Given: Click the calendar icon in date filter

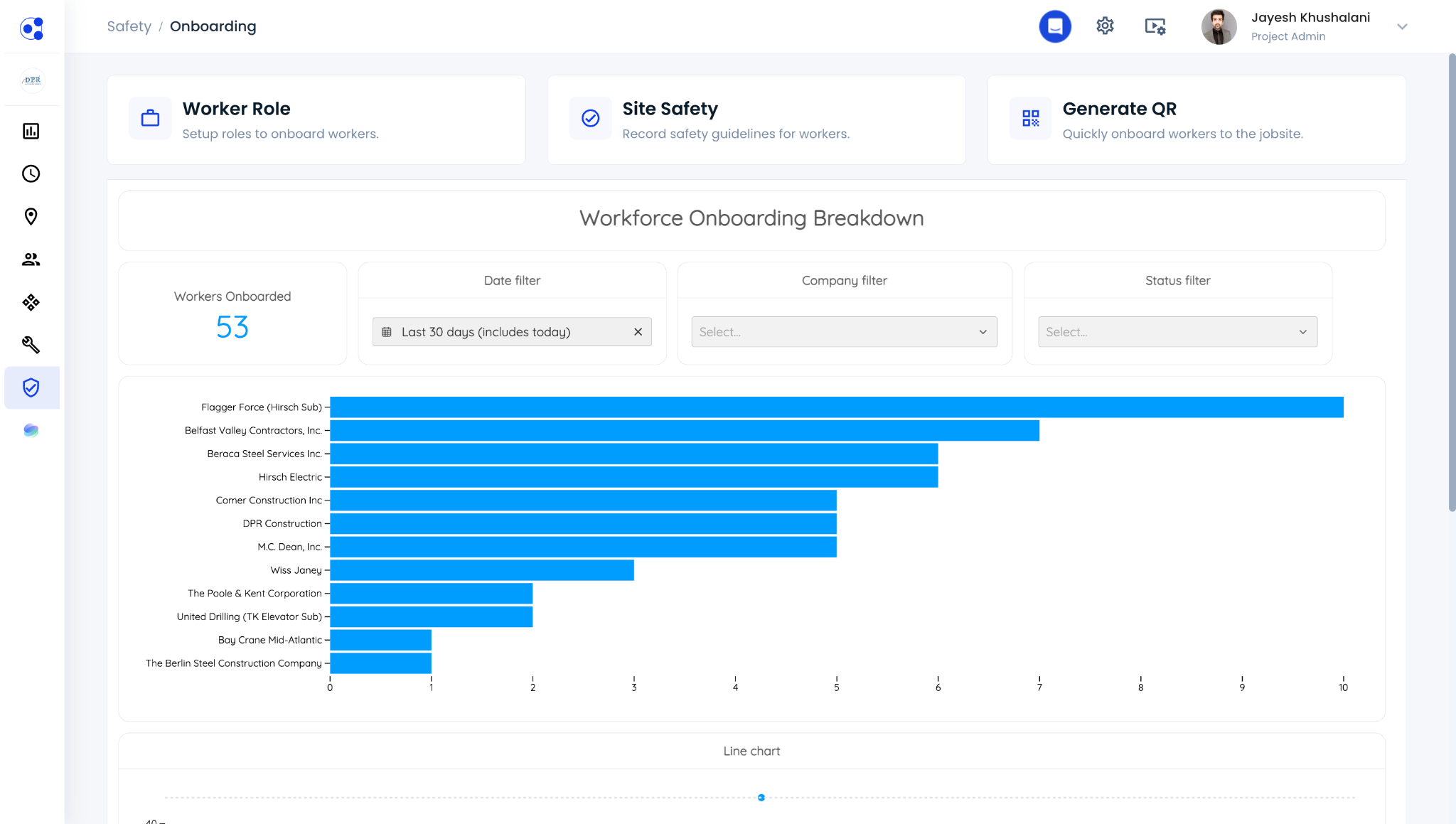Looking at the screenshot, I should (x=387, y=332).
